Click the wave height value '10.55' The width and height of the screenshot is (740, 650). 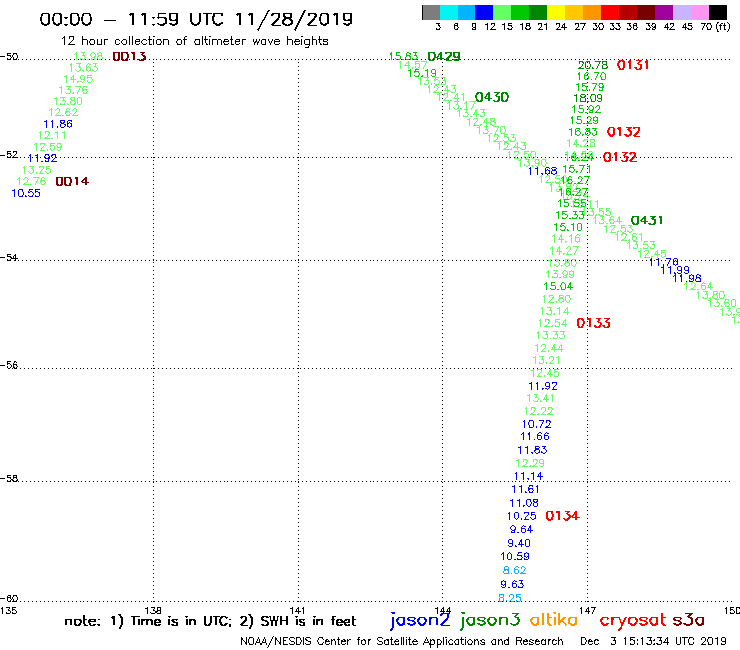[x=25, y=193]
